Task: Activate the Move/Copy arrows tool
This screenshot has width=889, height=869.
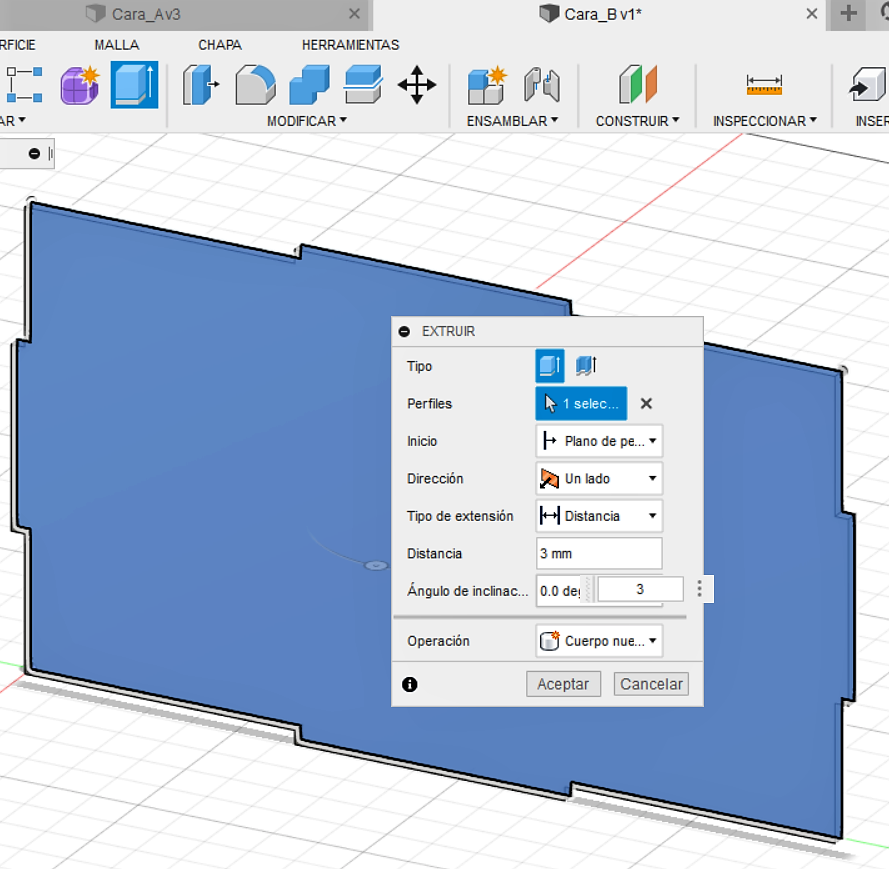Action: click(417, 85)
